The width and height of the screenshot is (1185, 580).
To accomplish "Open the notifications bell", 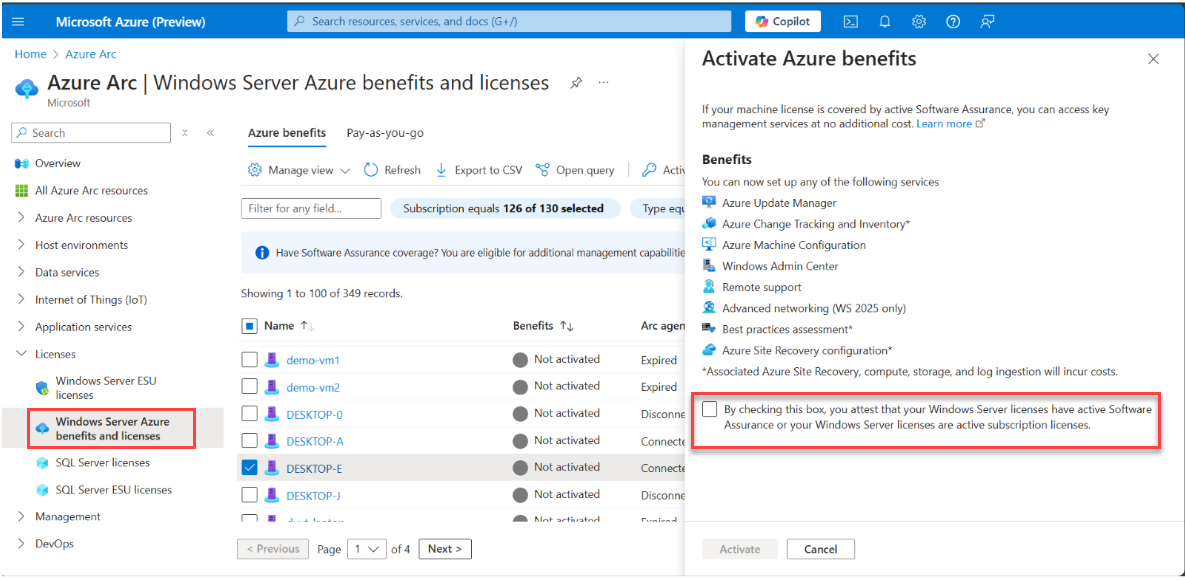I will (x=885, y=21).
